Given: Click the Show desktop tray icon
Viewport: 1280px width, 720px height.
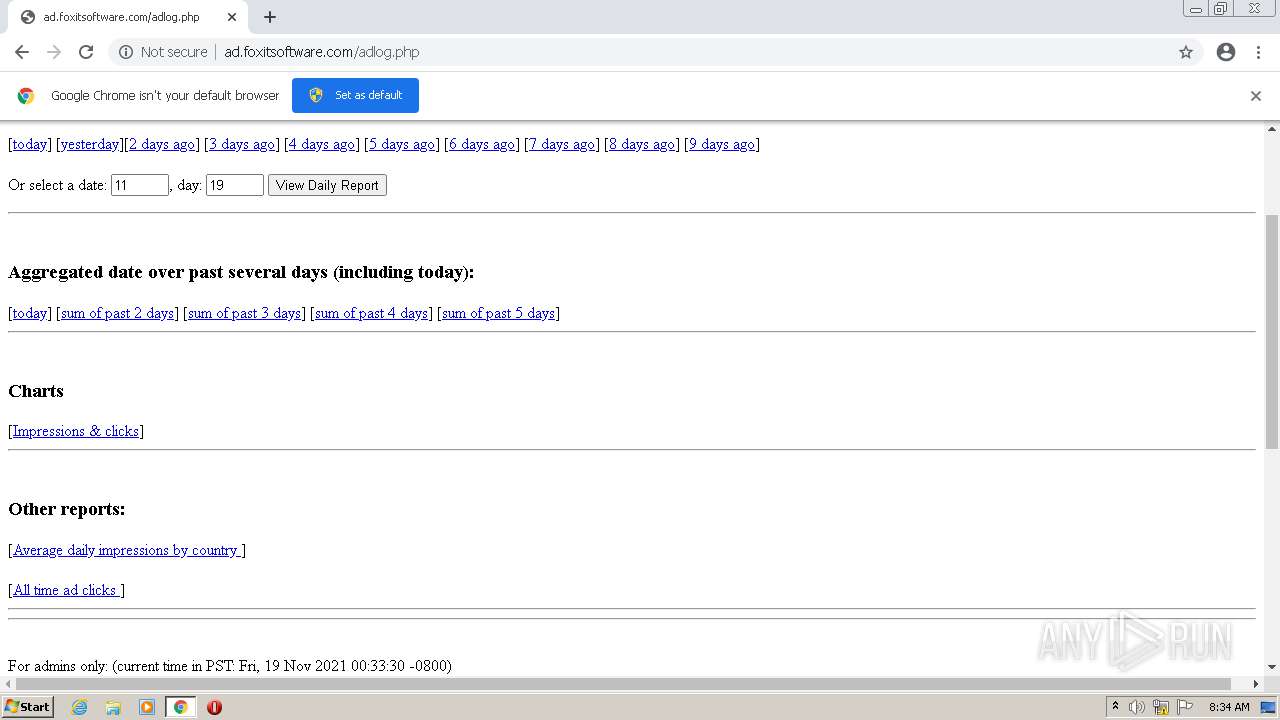Looking at the screenshot, I should click(1269, 707).
